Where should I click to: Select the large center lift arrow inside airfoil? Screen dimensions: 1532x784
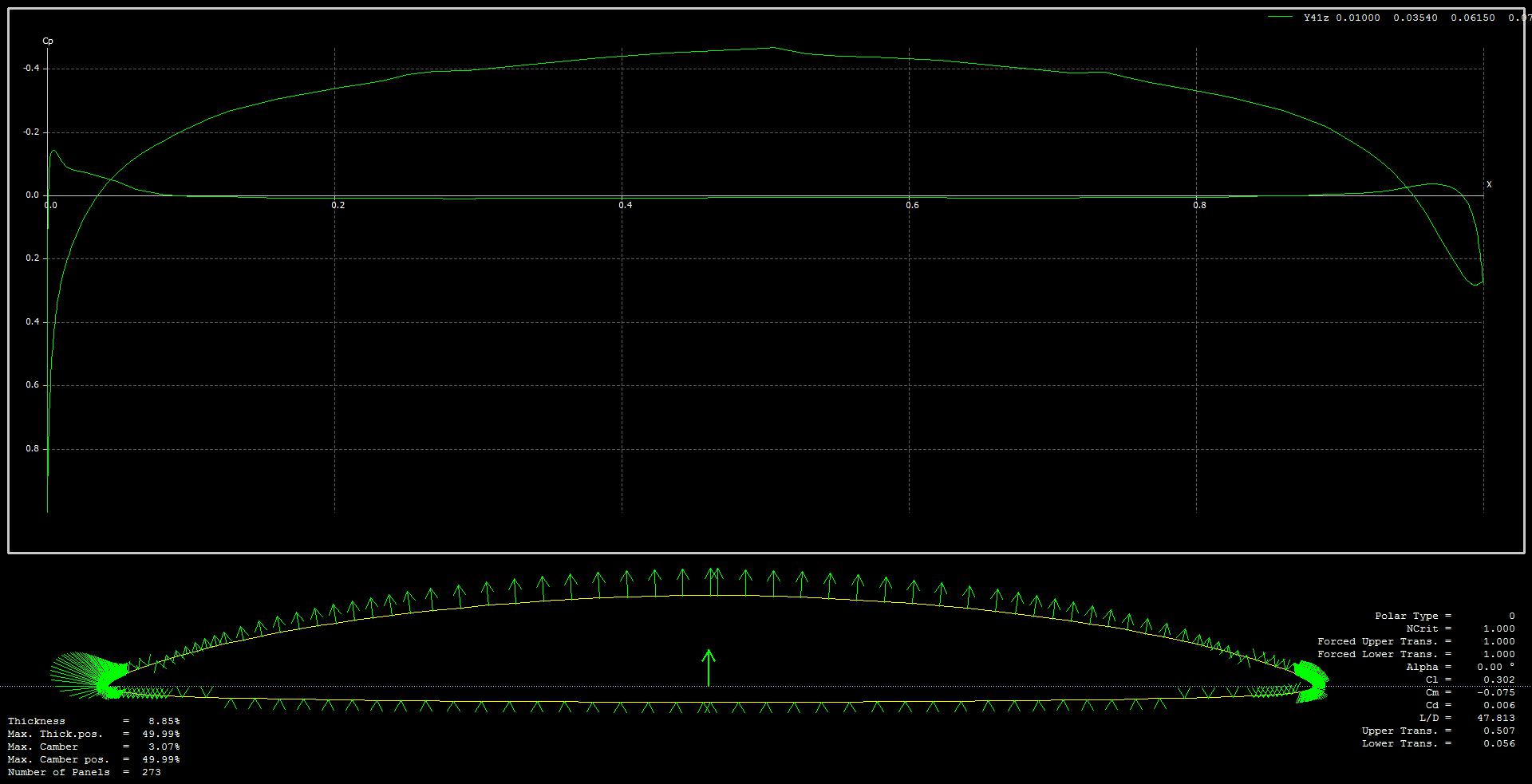(708, 668)
